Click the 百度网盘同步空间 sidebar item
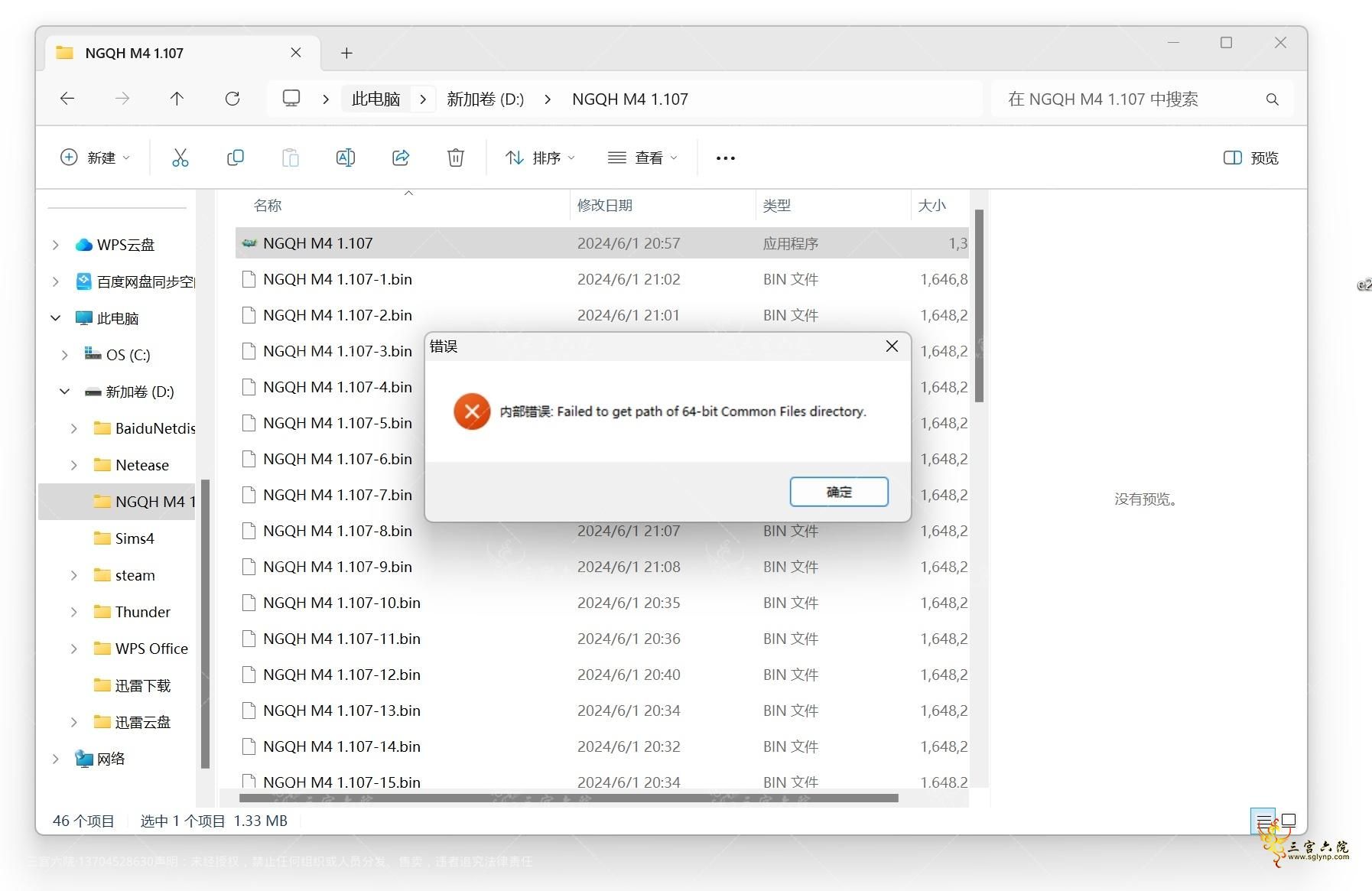The width and height of the screenshot is (1372, 891). click(x=137, y=281)
